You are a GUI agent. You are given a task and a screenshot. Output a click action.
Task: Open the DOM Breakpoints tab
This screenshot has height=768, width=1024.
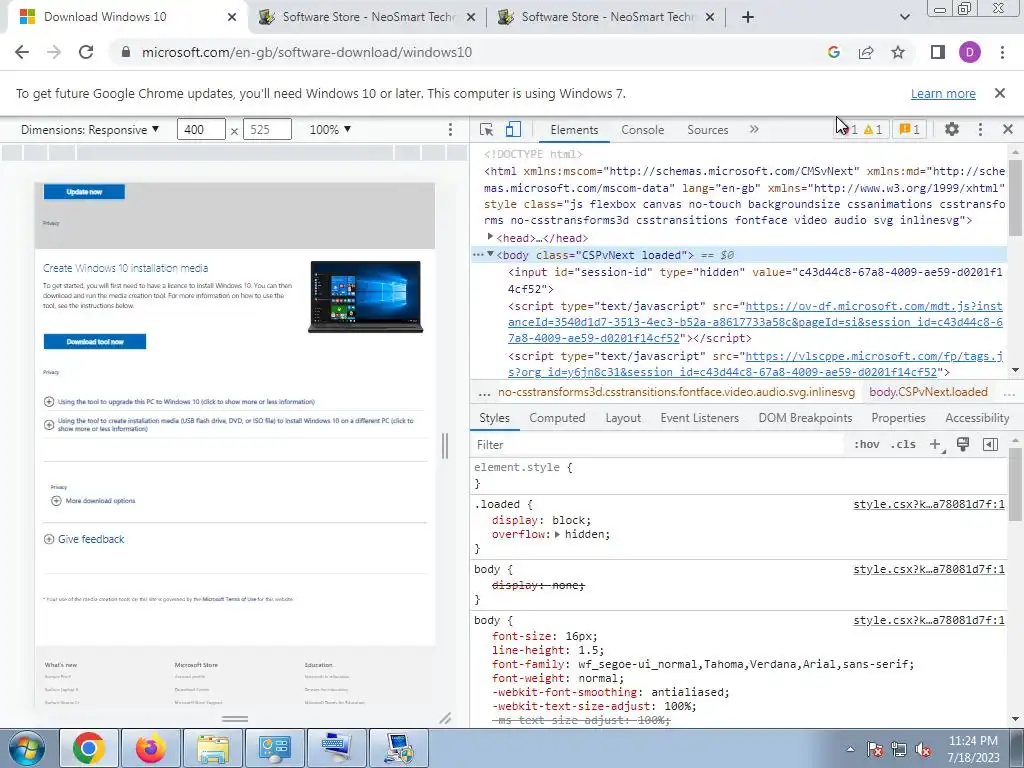(805, 418)
